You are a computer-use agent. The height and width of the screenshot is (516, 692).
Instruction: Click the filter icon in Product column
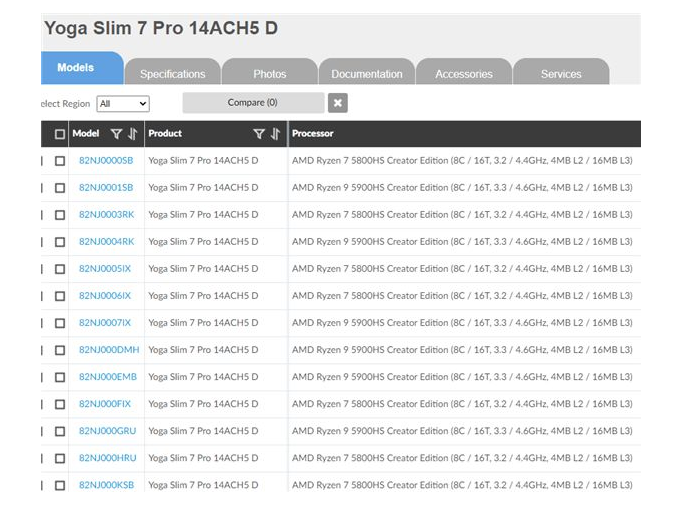259,134
